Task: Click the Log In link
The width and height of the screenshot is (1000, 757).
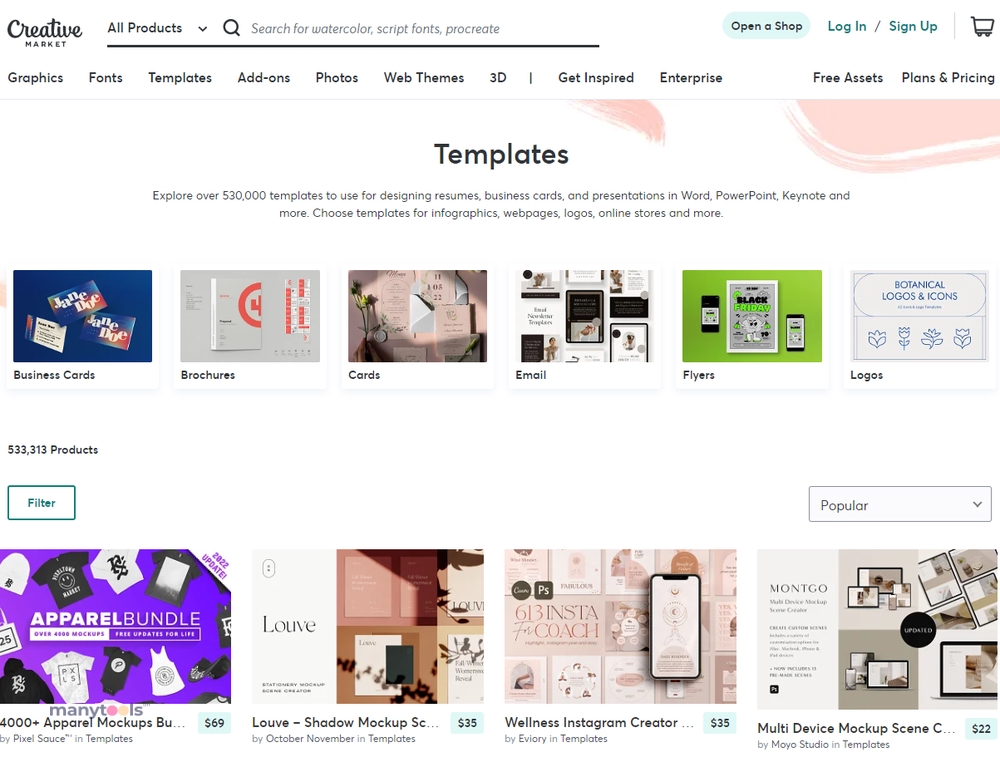Action: [x=846, y=26]
